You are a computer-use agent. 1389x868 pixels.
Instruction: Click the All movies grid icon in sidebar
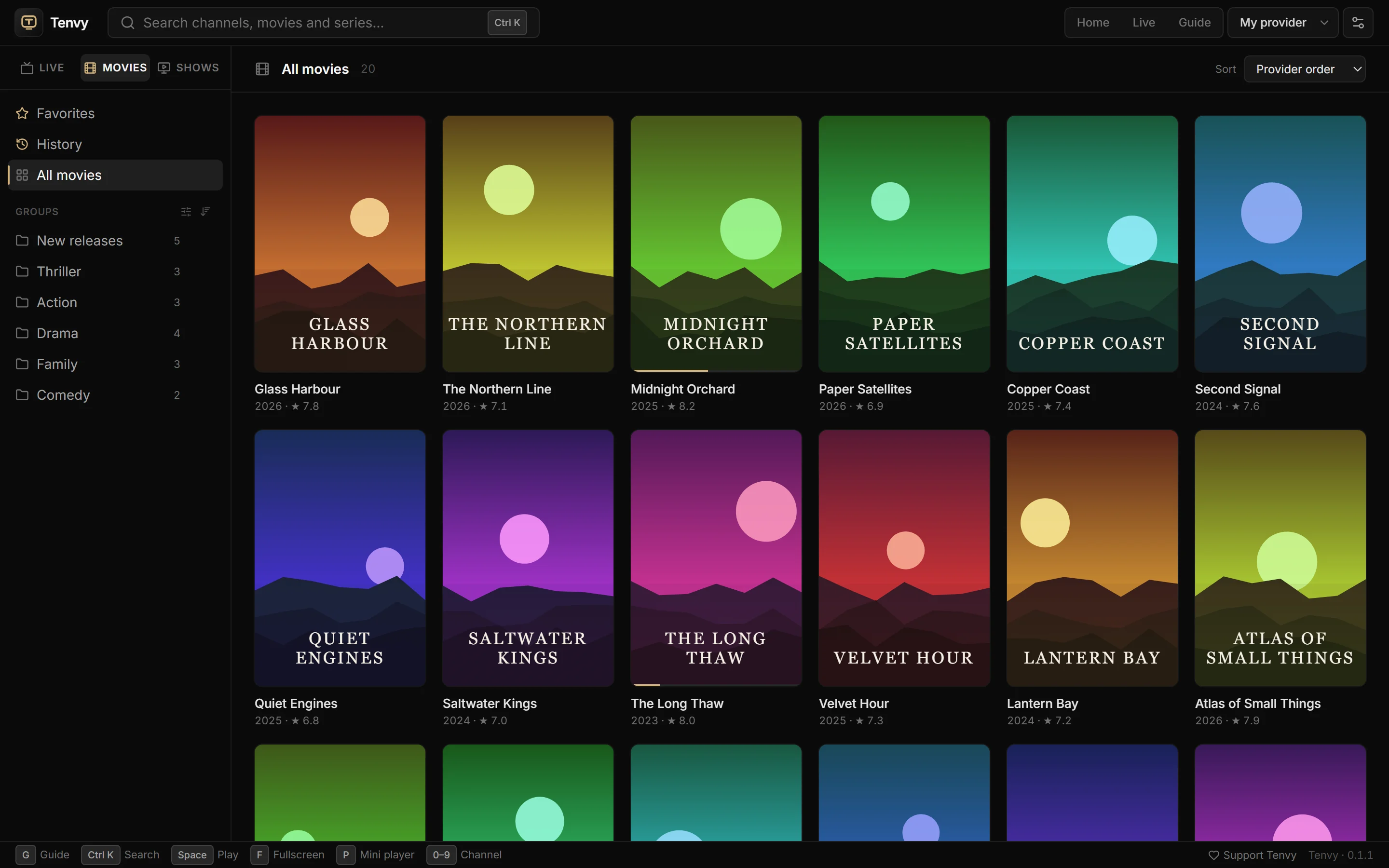tap(22, 175)
